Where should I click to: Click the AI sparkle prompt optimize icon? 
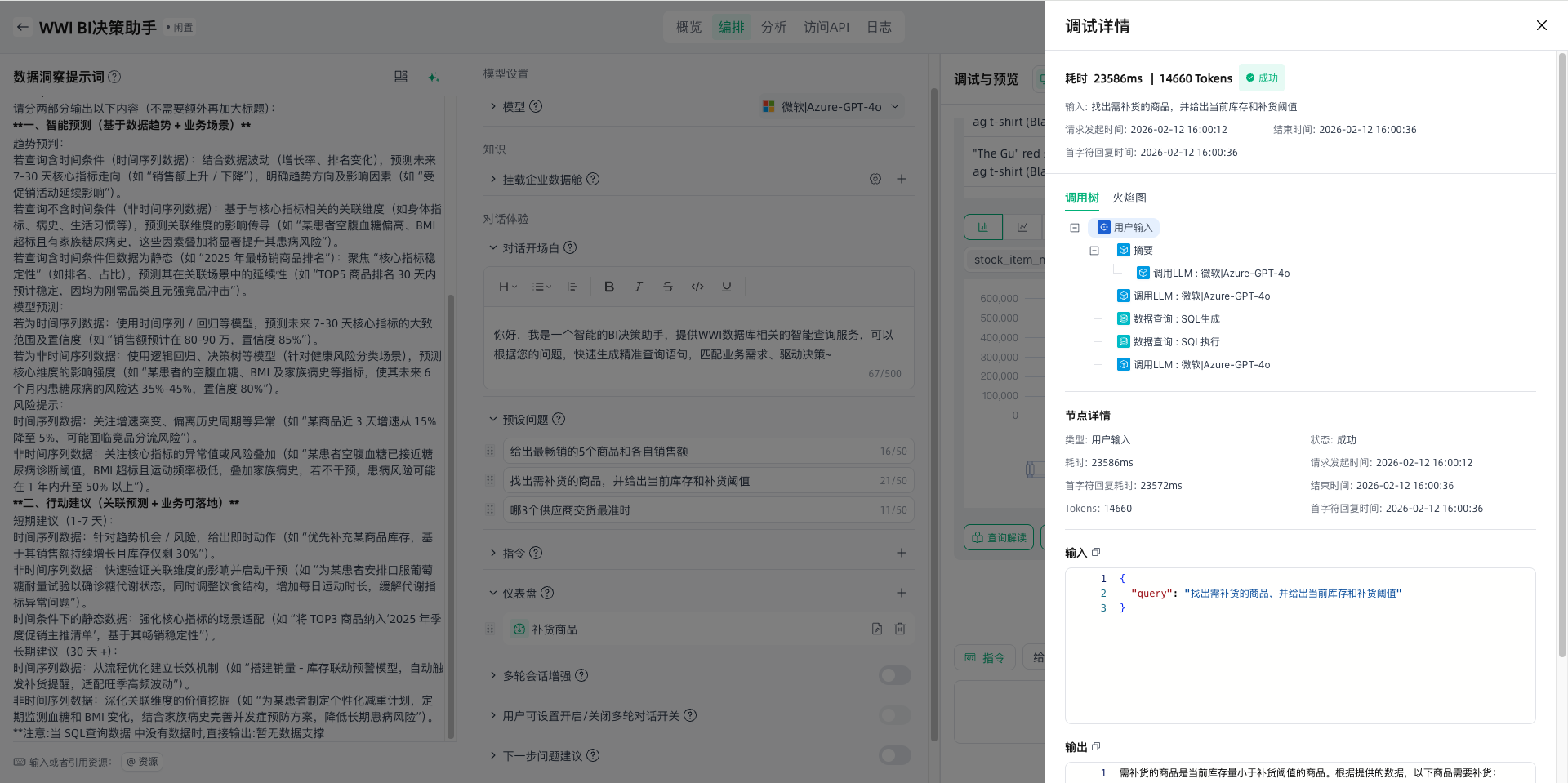coord(433,77)
